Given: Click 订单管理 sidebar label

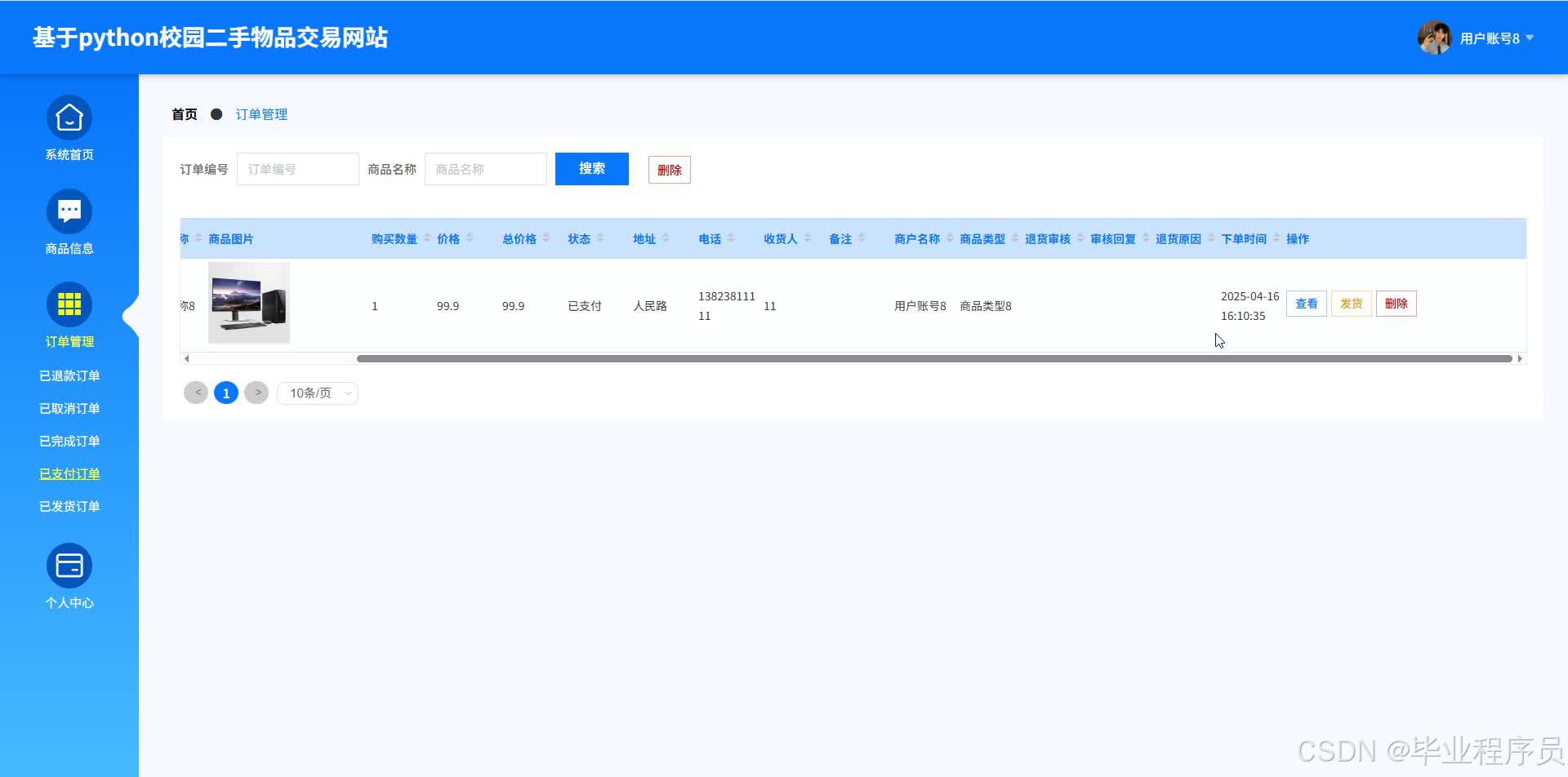Looking at the screenshot, I should (69, 341).
